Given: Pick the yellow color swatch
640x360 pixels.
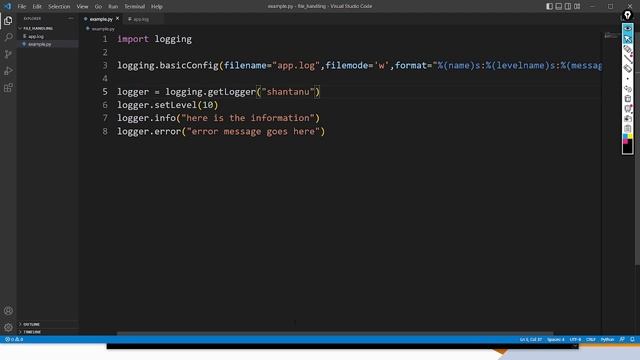Looking at the screenshot, I should coord(630,136).
